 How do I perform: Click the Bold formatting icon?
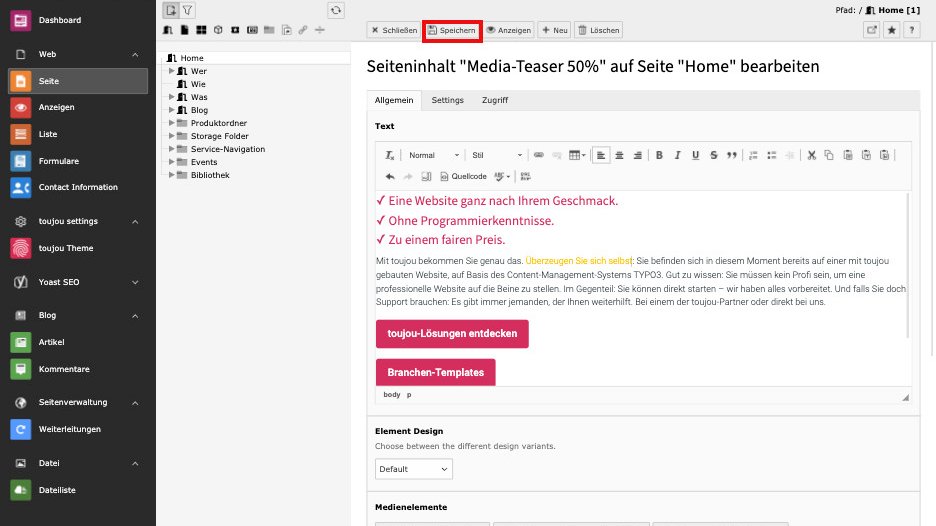(659, 155)
